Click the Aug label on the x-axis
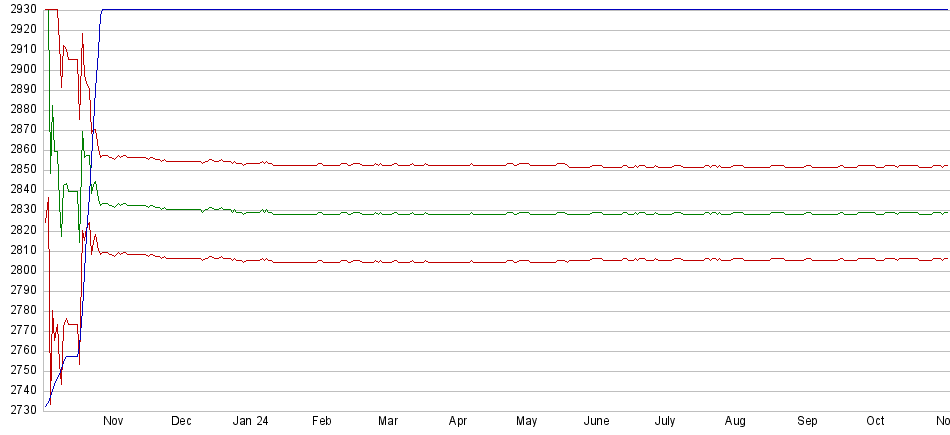Viewport: 950px width, 435px height. tap(735, 422)
